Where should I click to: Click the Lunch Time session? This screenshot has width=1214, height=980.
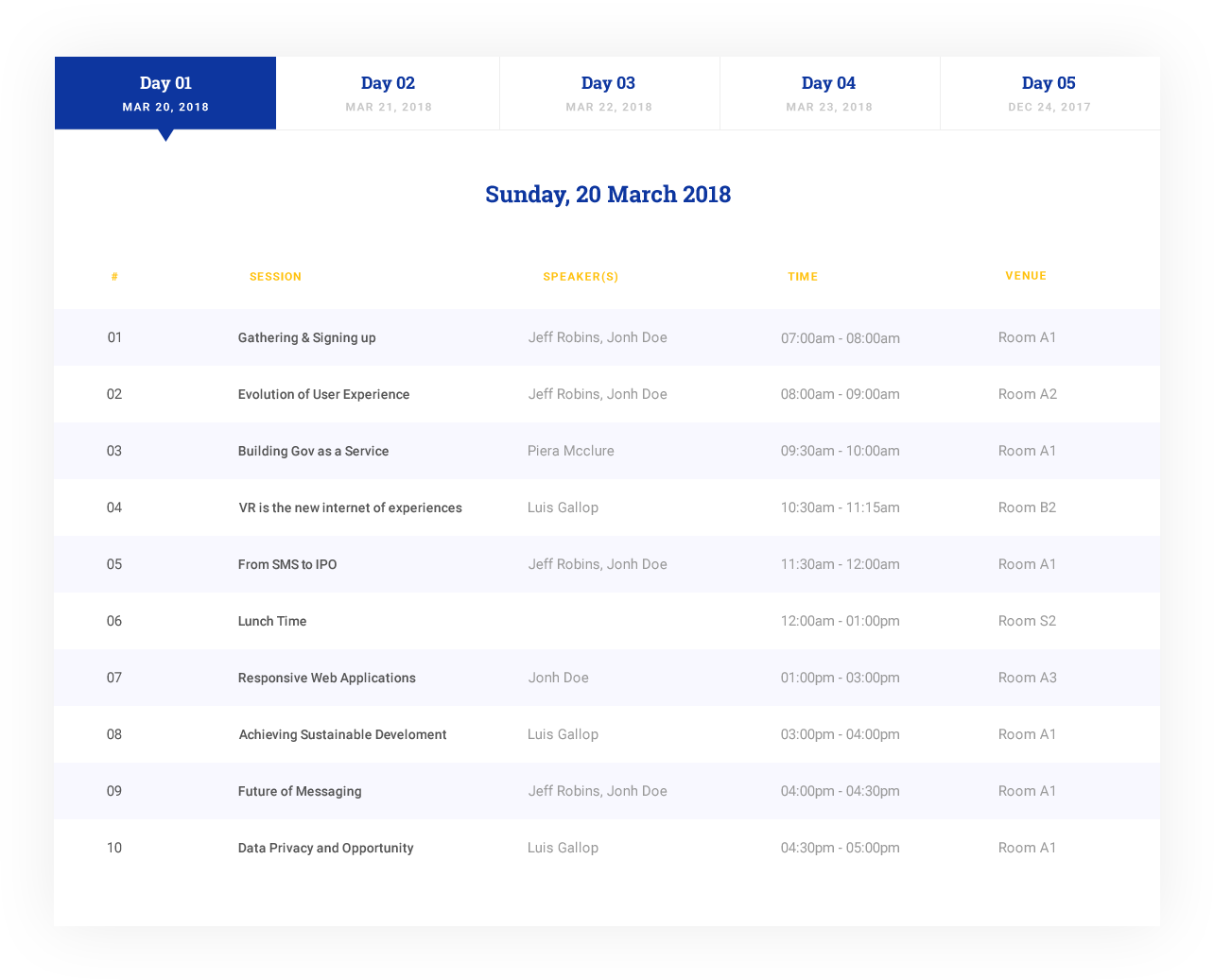pyautogui.click(x=272, y=621)
